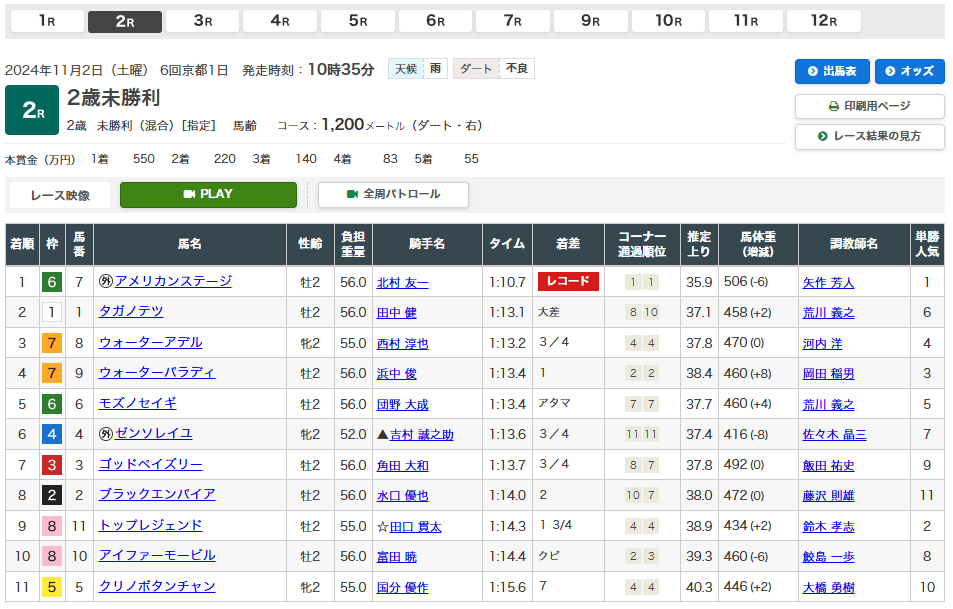Screen dimensions: 953x609
Task: Click the 10R race tab
Action: [x=668, y=21]
